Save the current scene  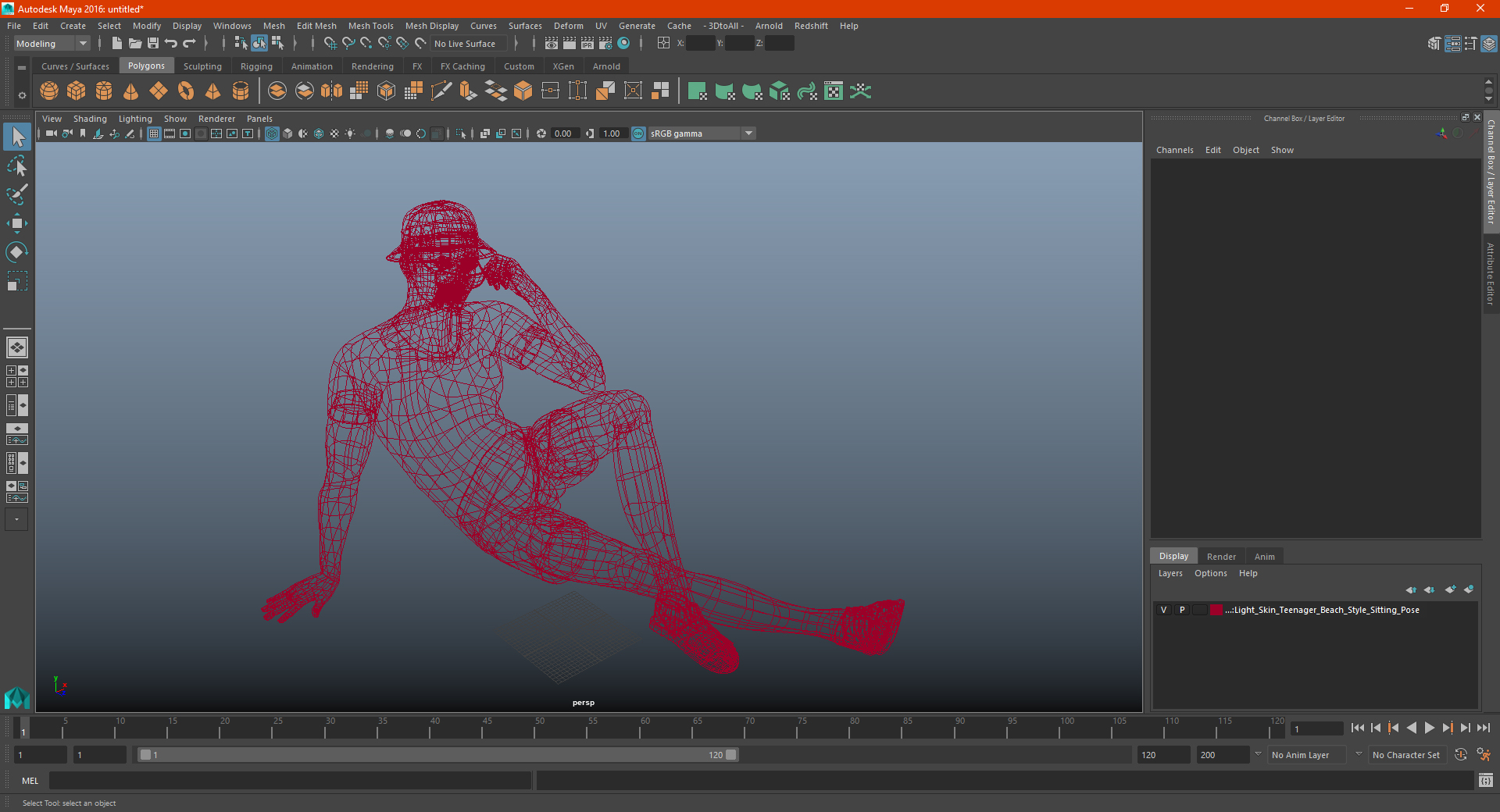pyautogui.click(x=153, y=44)
